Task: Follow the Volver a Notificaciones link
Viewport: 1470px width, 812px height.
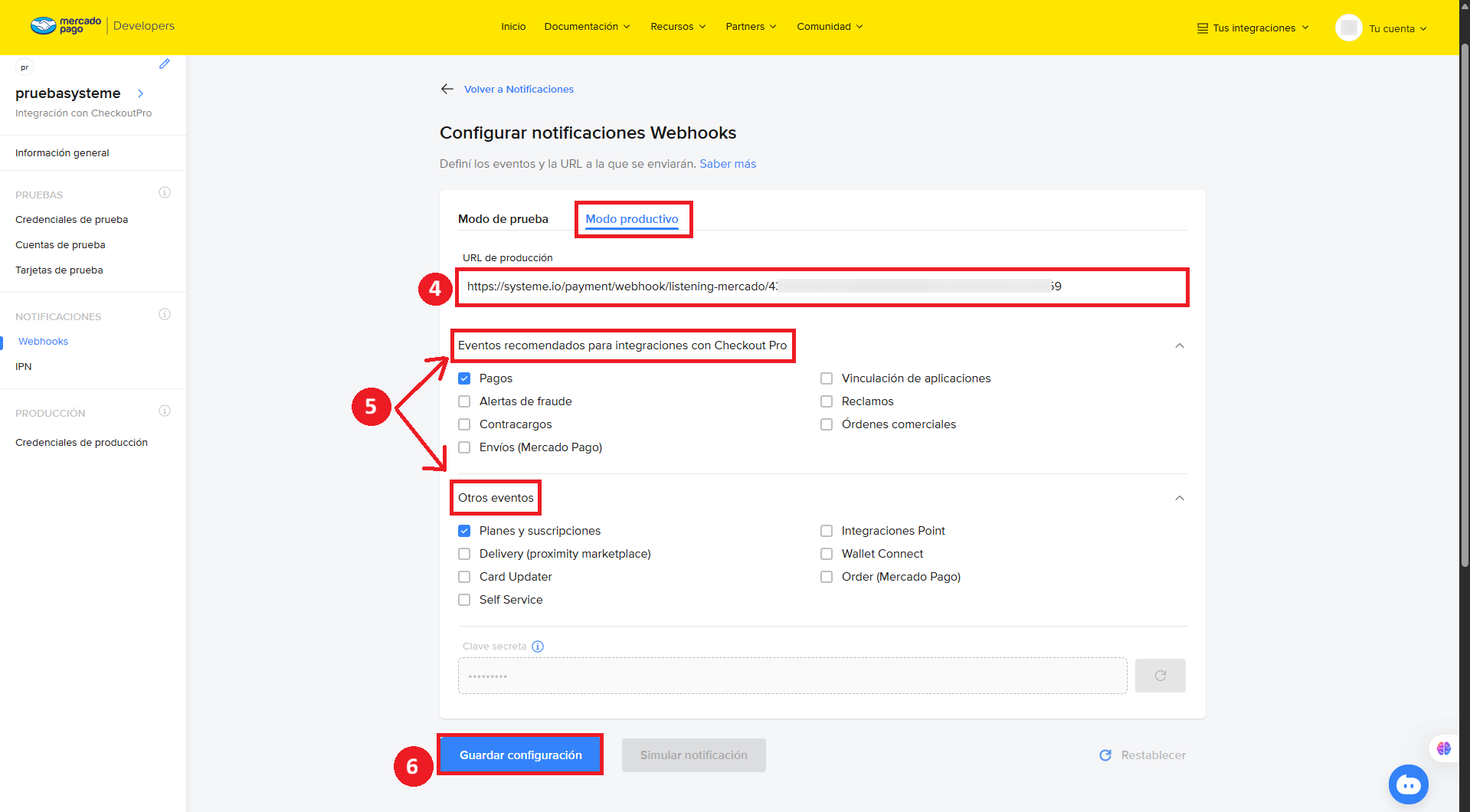Action: 519,90
